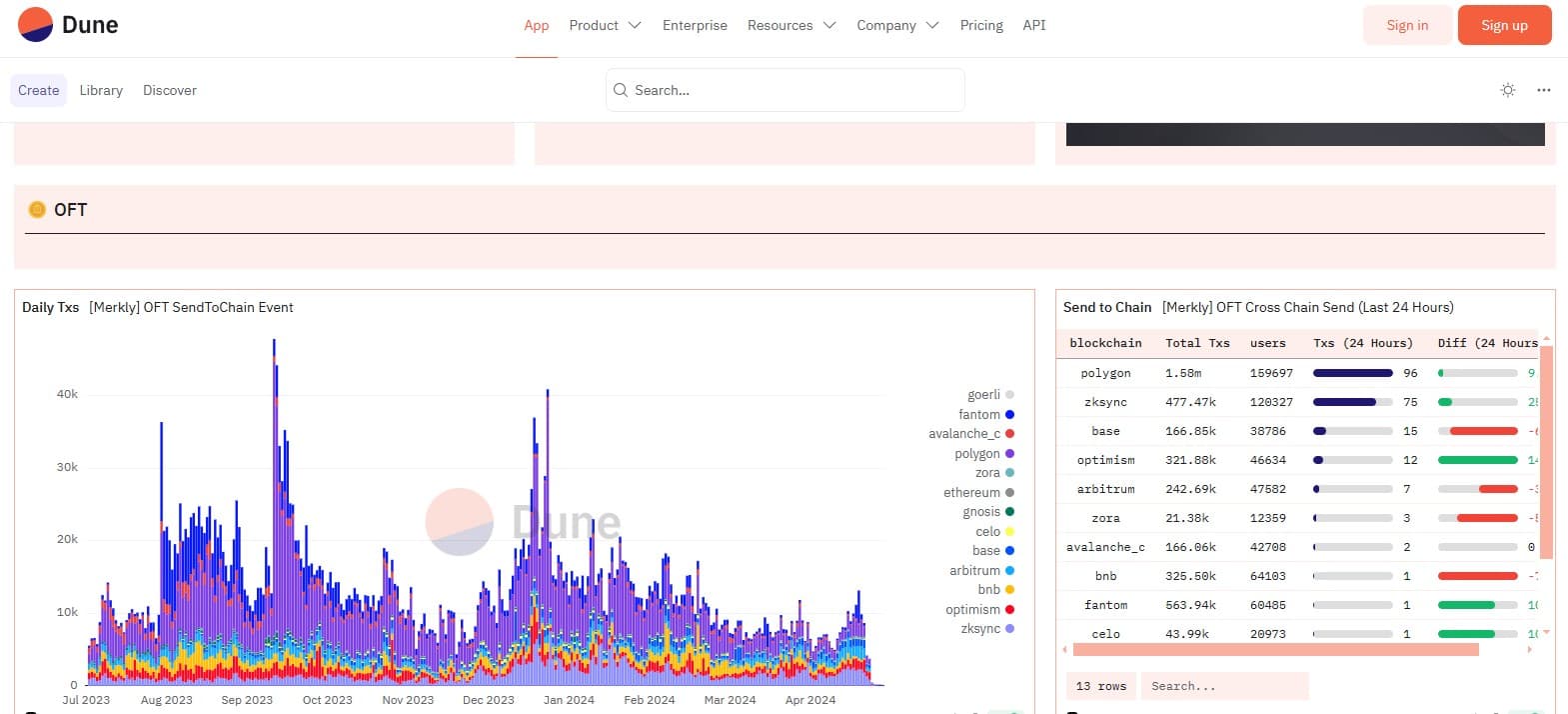Expand the Resources dropdown menu
The height and width of the screenshot is (714, 1568).
click(791, 25)
